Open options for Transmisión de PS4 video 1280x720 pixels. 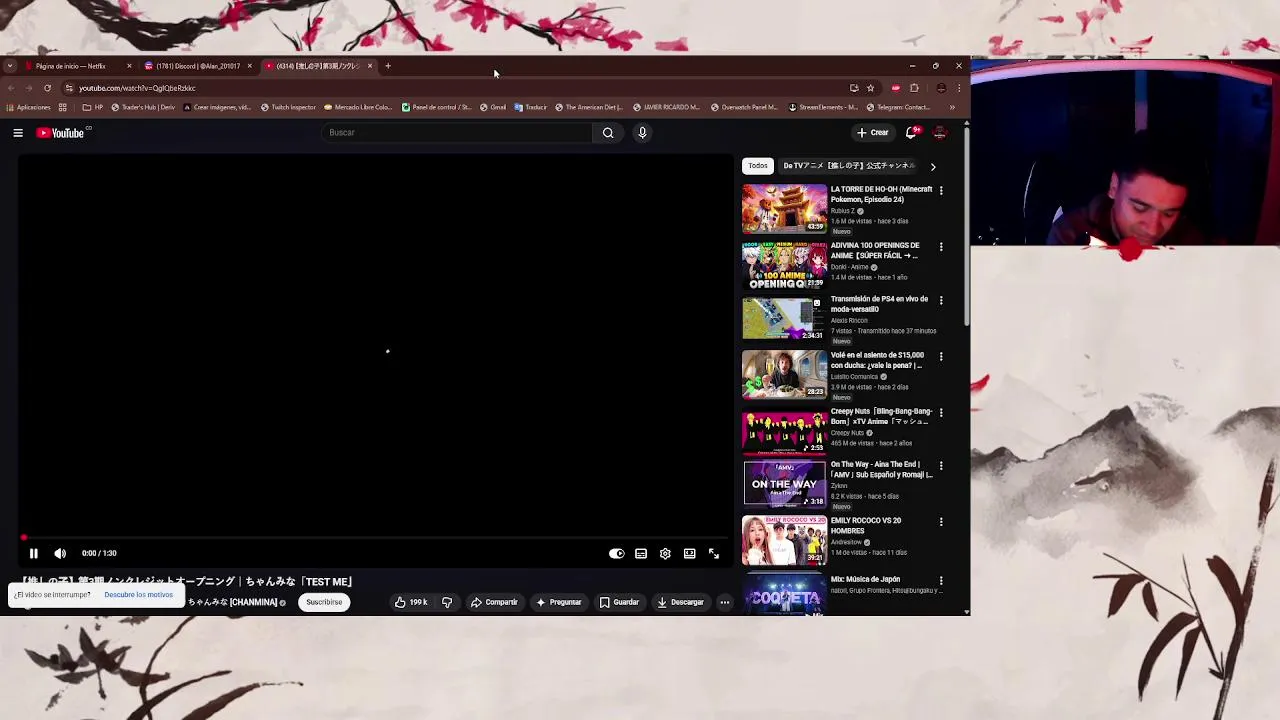tap(941, 300)
